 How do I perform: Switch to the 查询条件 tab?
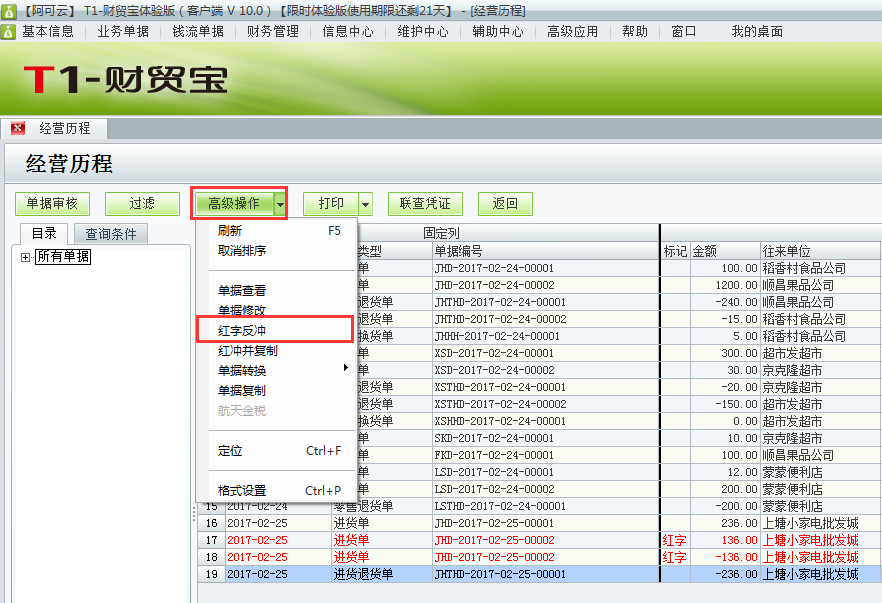pyautogui.click(x=110, y=232)
